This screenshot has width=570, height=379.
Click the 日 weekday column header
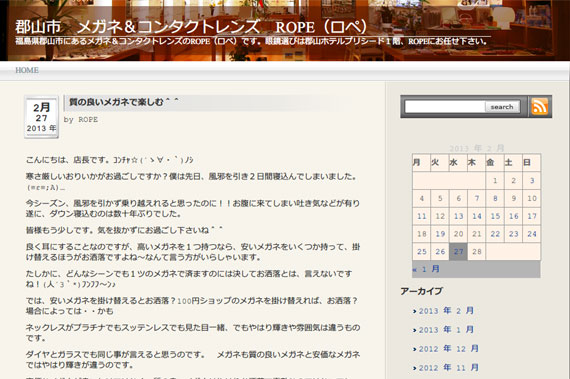click(x=532, y=162)
